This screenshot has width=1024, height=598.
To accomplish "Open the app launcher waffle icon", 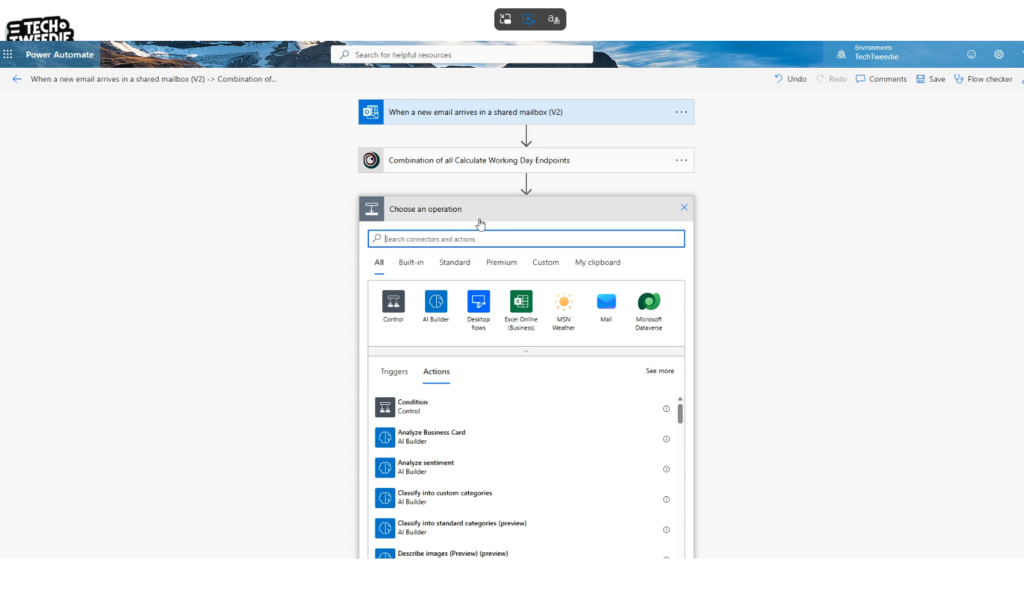I will (8, 55).
